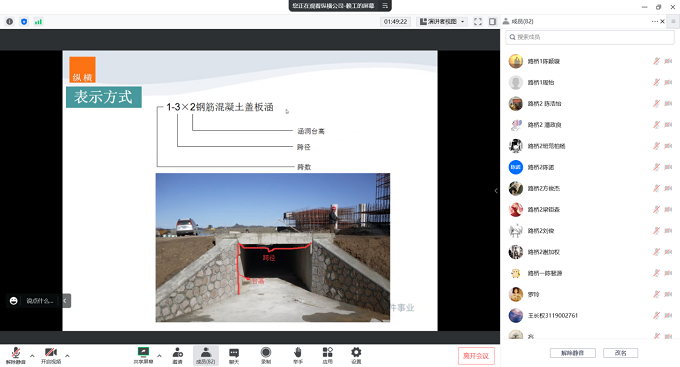Open the members panel three-dots menu
680x367 pixels.
654,21
